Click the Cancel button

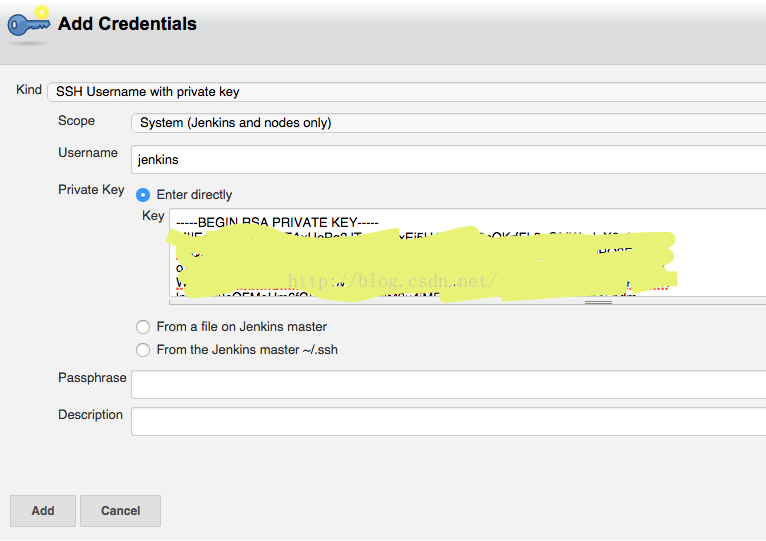coord(120,511)
